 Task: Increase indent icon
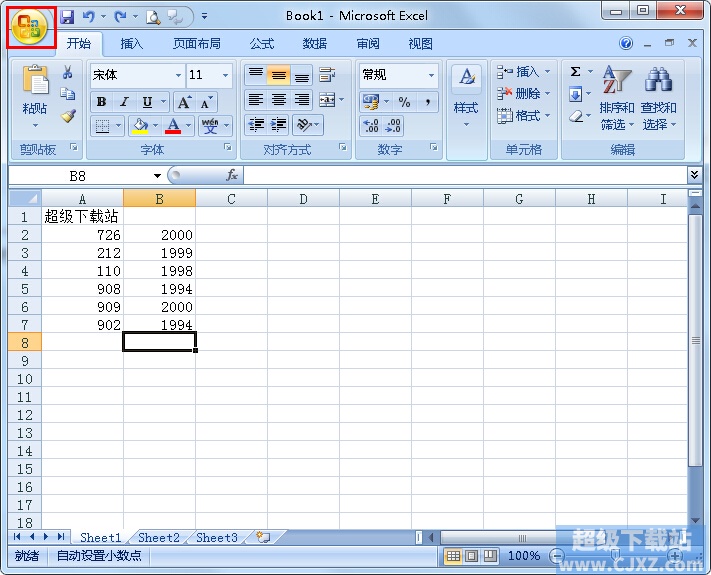pyautogui.click(x=278, y=124)
